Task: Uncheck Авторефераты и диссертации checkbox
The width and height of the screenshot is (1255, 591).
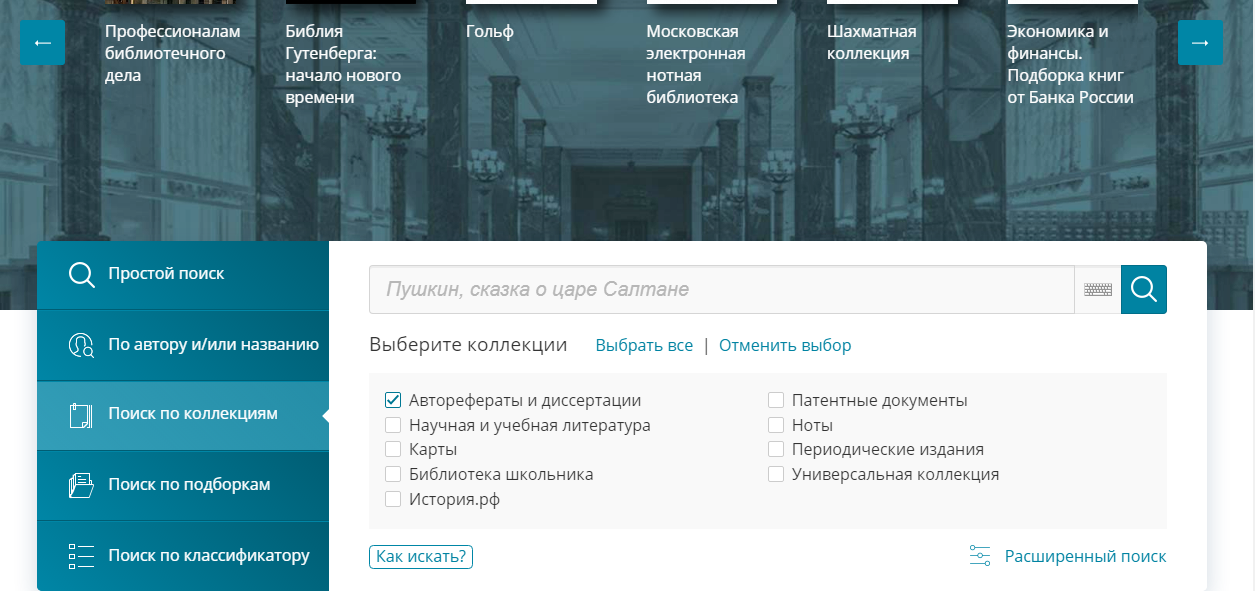Action: coord(393,400)
